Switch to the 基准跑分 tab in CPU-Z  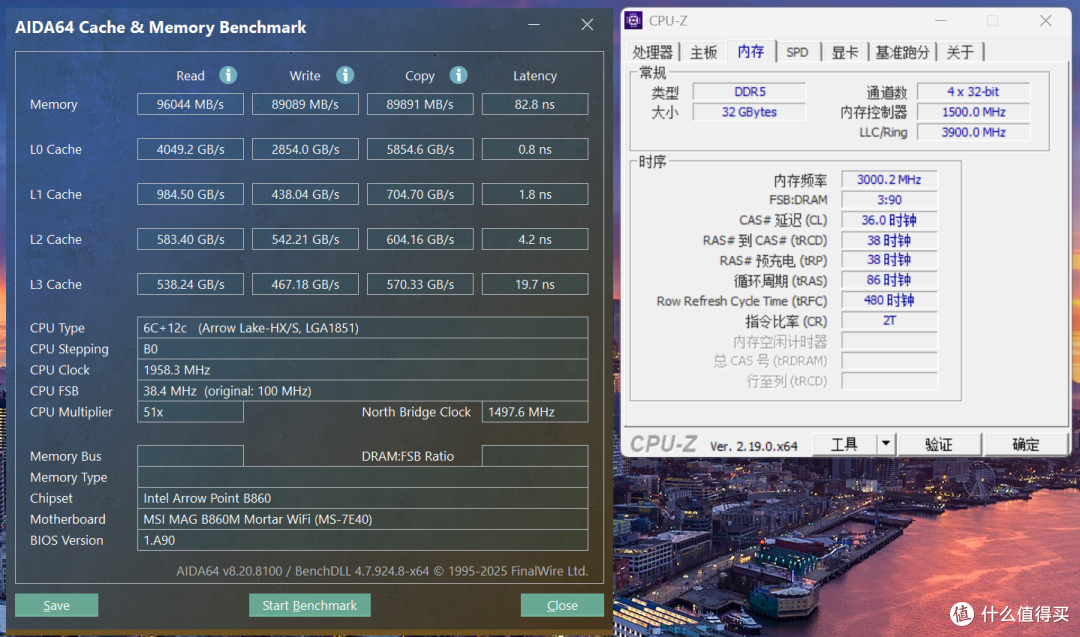pyautogui.click(x=902, y=52)
